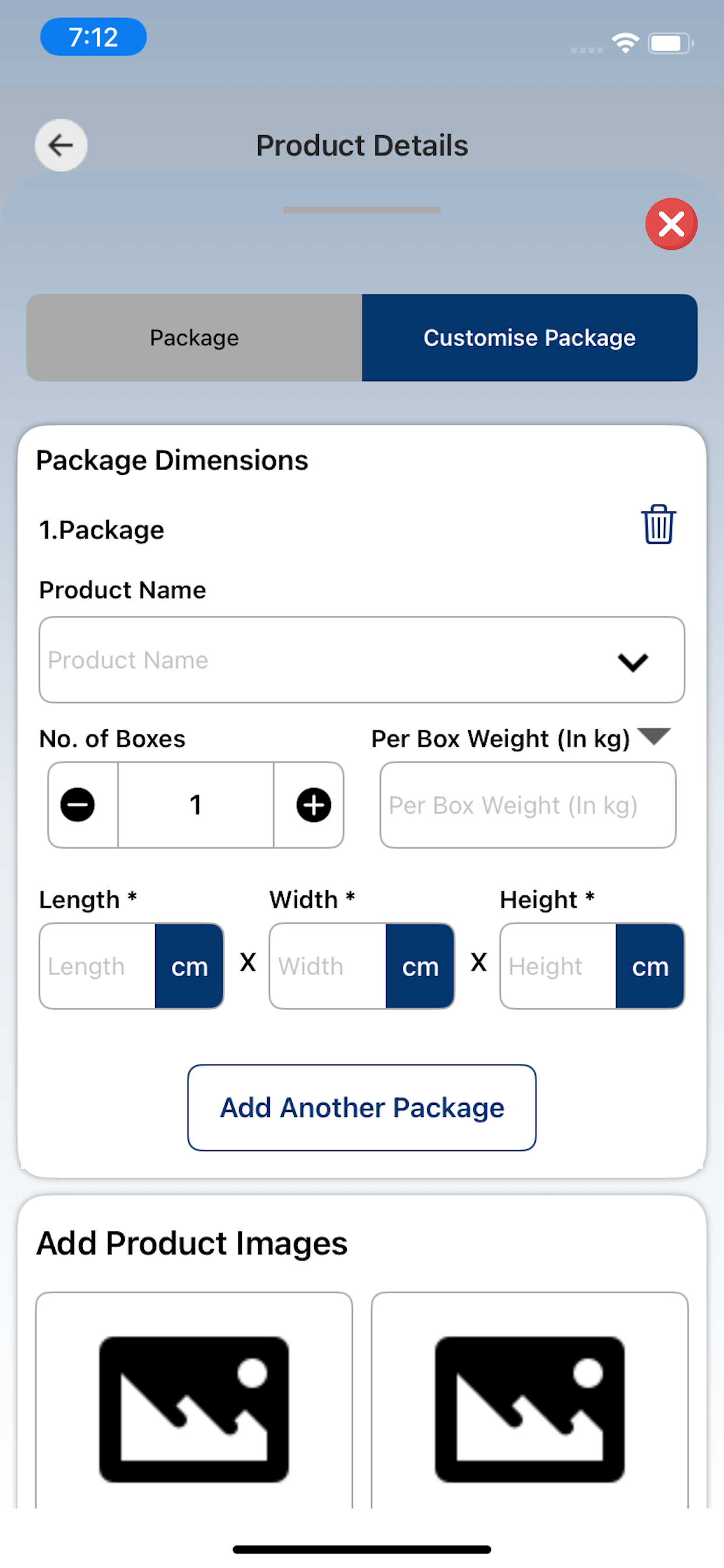Switch to the Package tab
Screen dimensions: 724x1568
tap(194, 338)
